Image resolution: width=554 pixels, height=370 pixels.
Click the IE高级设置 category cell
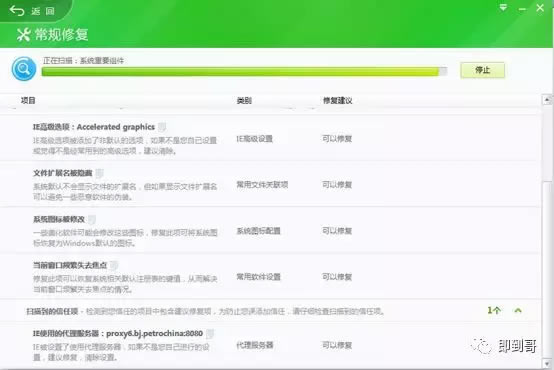point(254,139)
